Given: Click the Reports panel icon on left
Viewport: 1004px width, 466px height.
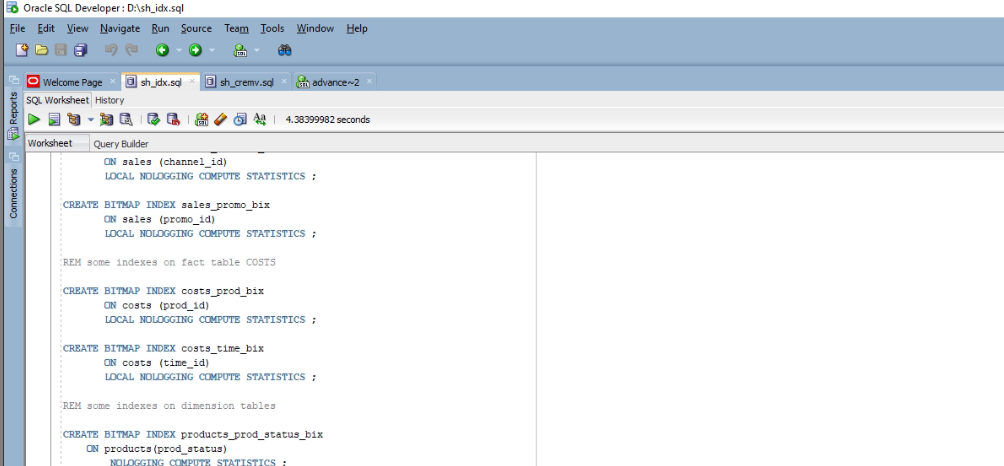Looking at the screenshot, I should pos(13,134).
